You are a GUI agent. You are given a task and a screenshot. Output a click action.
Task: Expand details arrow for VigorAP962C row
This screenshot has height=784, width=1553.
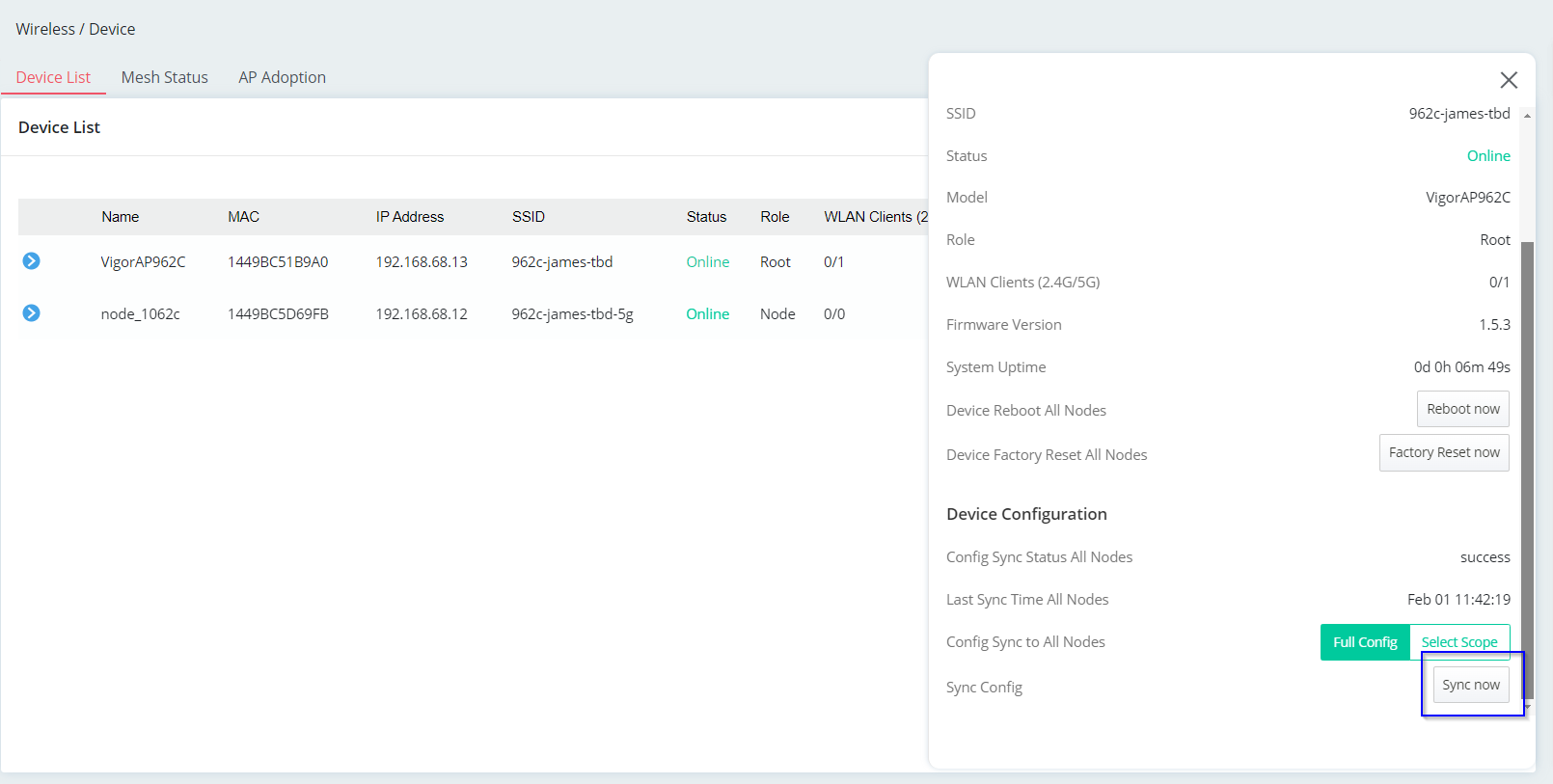32,261
